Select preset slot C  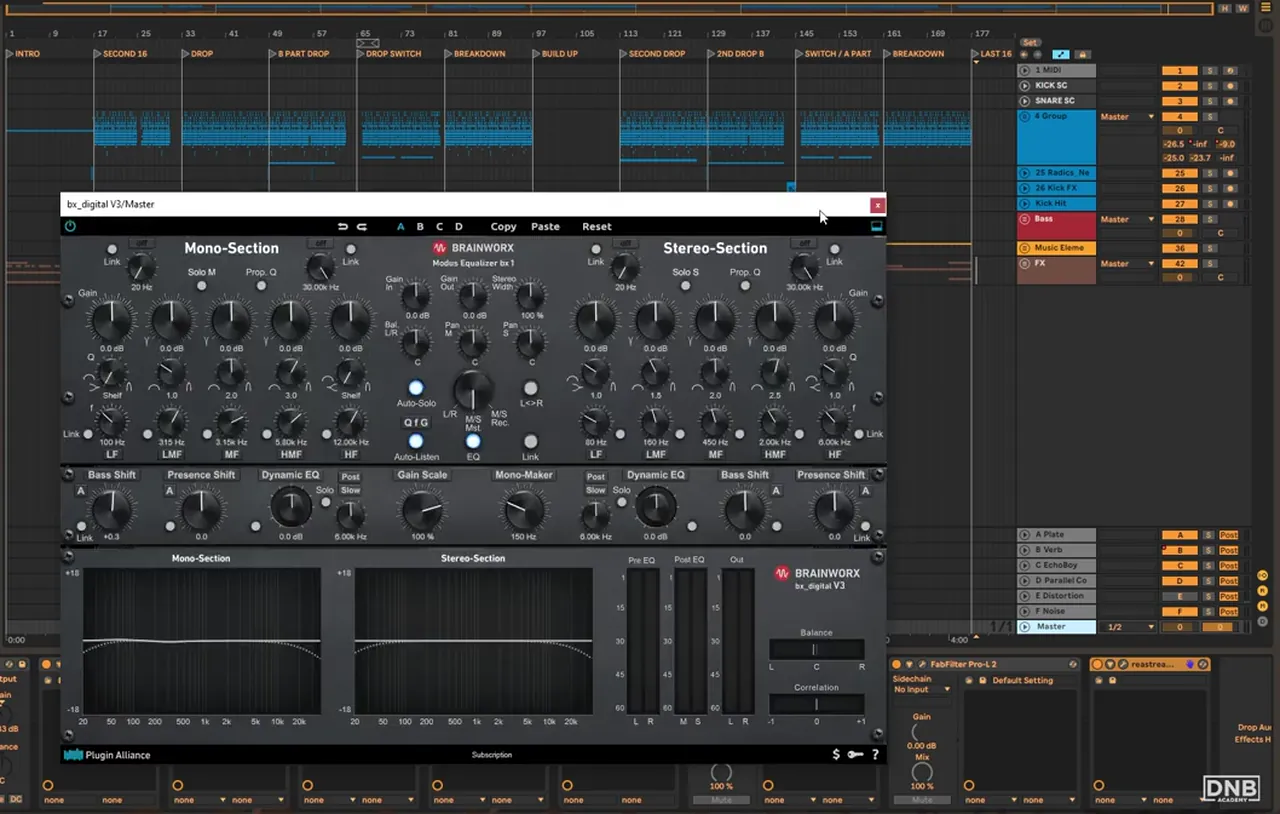[439, 227]
